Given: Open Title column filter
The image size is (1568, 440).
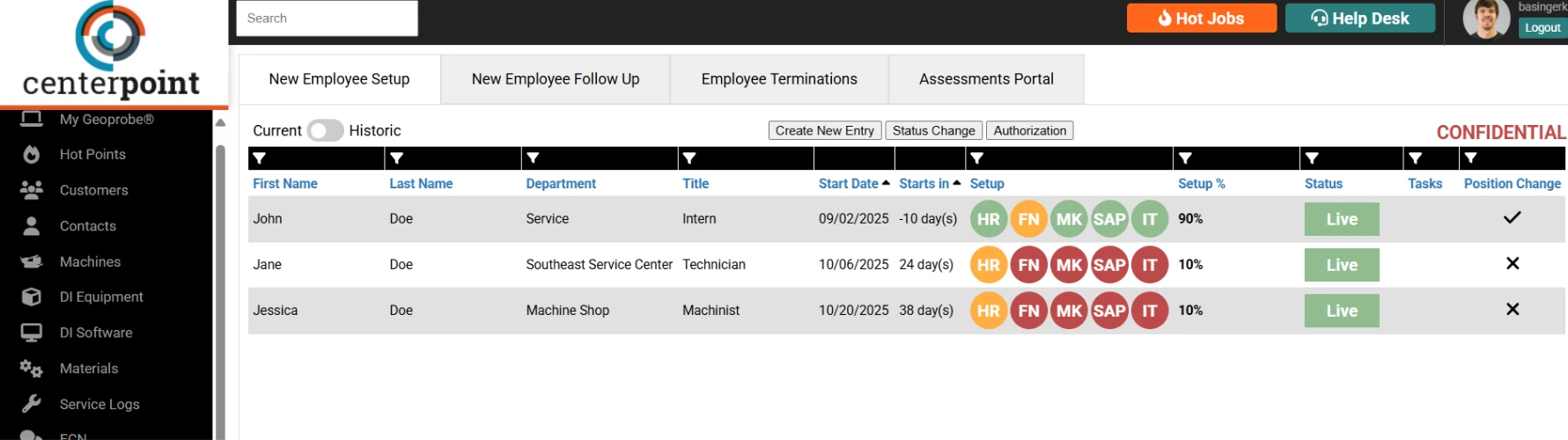Looking at the screenshot, I should [x=689, y=158].
